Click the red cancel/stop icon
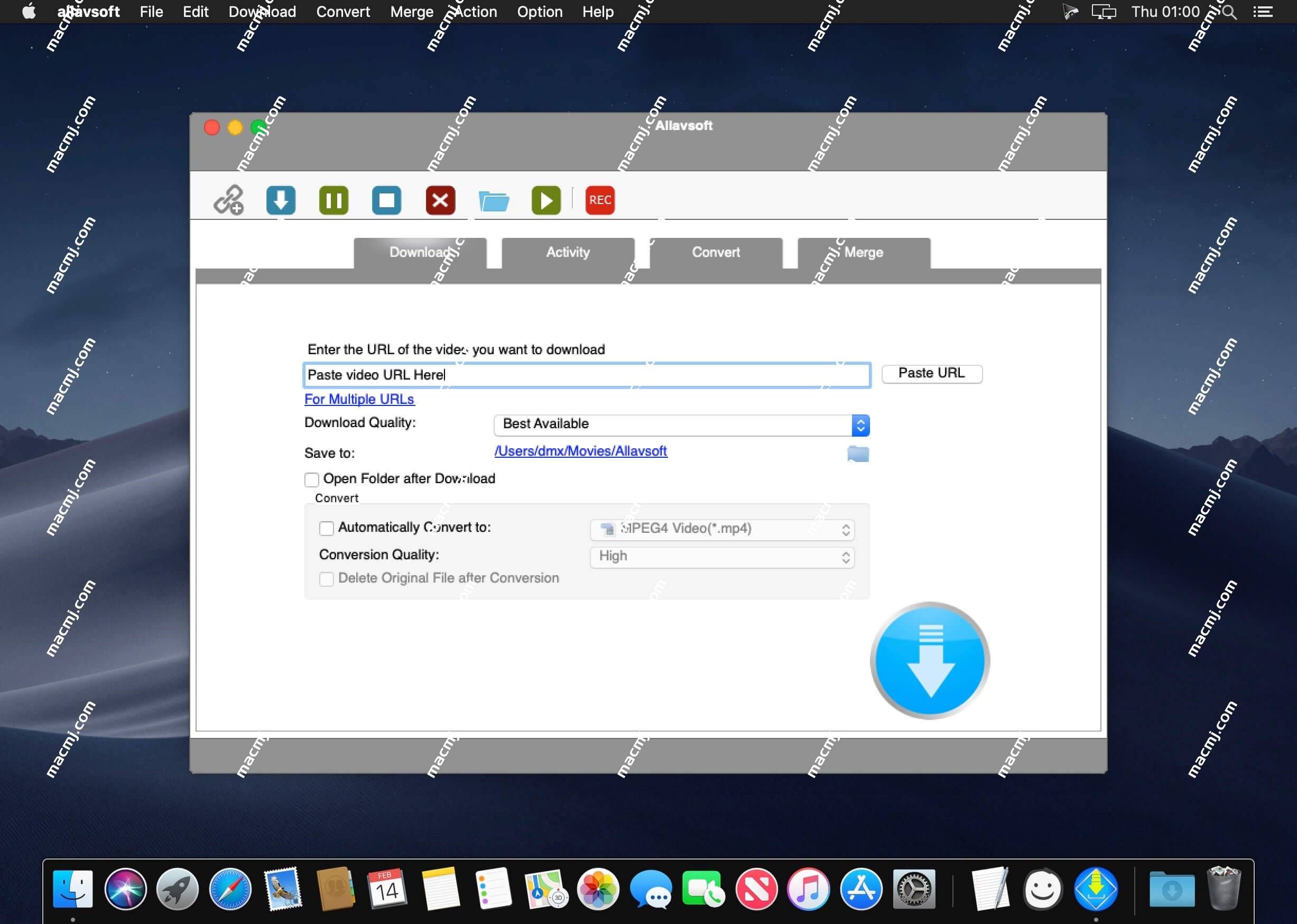The height and width of the screenshot is (924, 1297). click(x=440, y=200)
